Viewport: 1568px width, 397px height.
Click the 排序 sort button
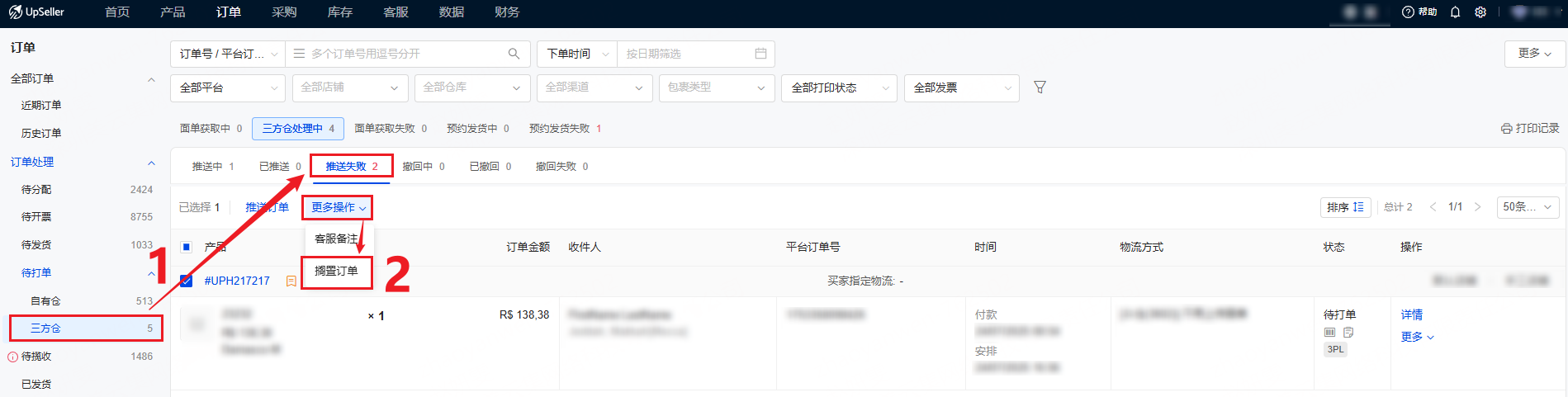click(x=1345, y=207)
